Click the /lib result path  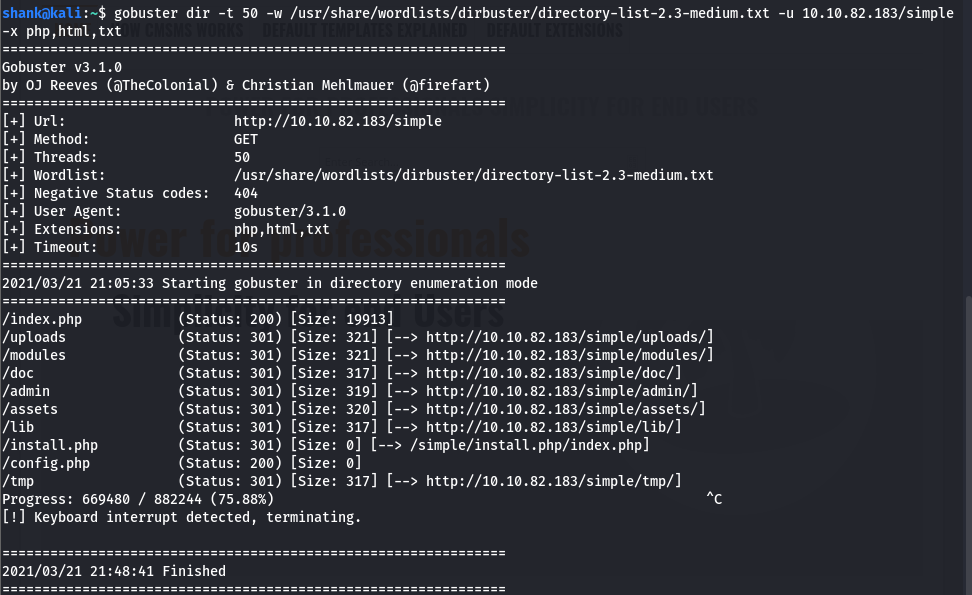[x=18, y=426]
